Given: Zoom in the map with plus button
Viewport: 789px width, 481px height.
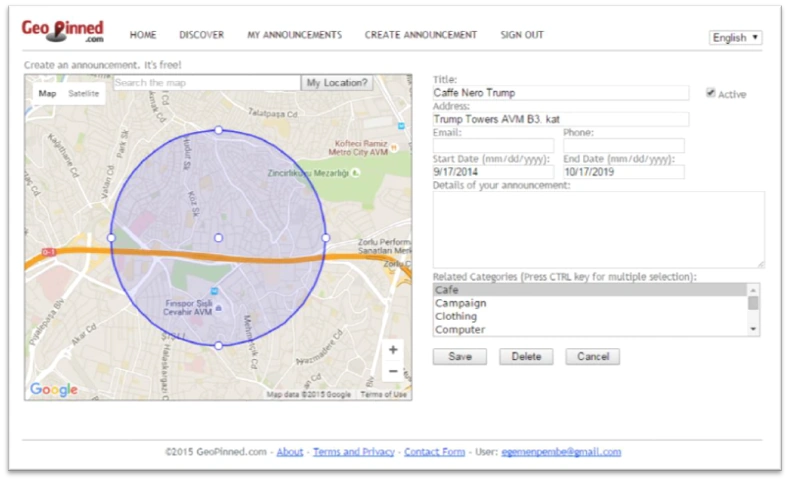Looking at the screenshot, I should pyautogui.click(x=393, y=350).
